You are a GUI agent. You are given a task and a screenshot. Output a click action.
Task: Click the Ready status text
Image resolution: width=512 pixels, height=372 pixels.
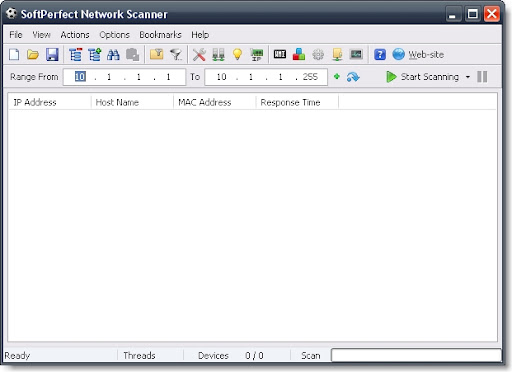(x=17, y=356)
